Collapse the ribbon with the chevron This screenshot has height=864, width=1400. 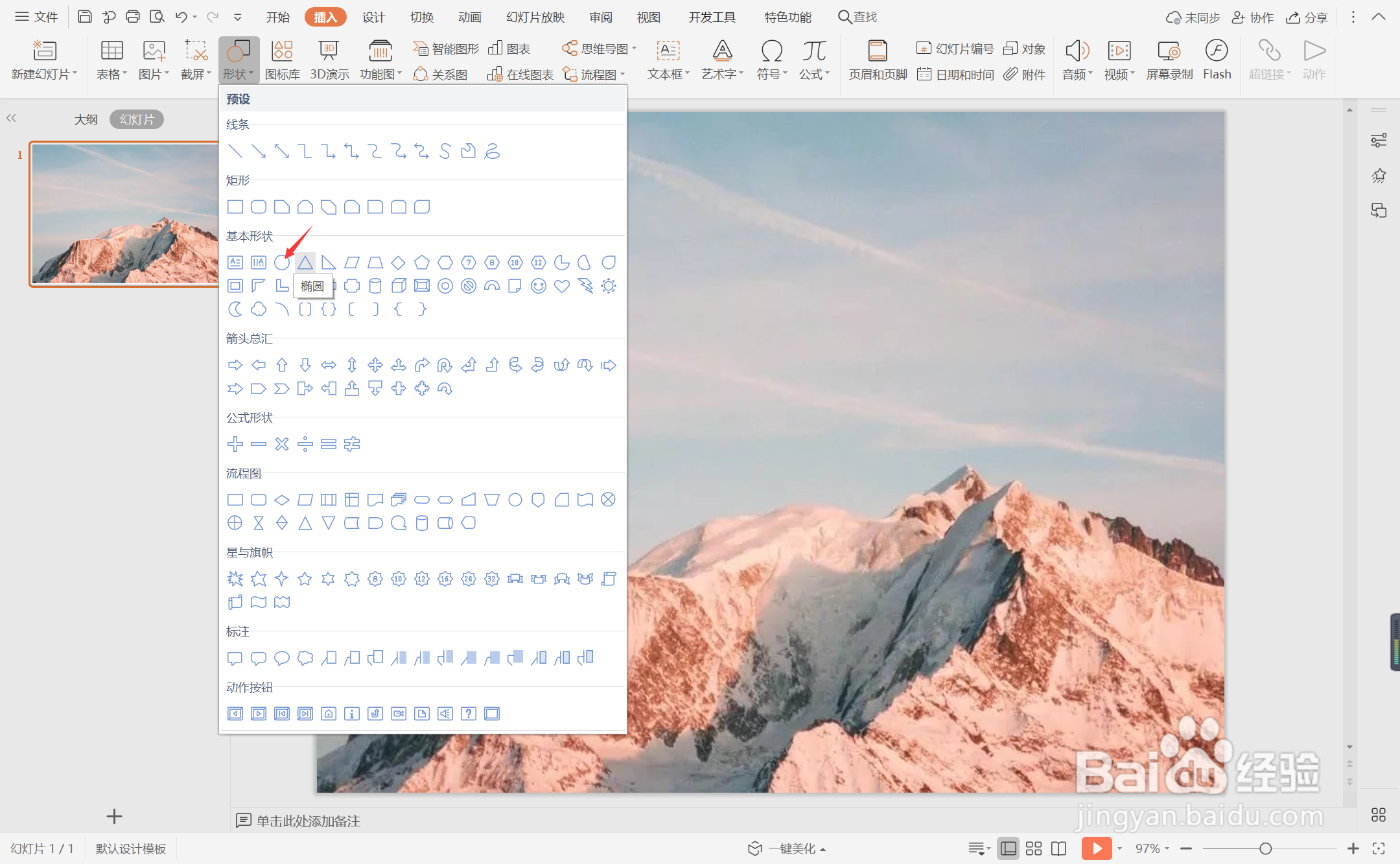point(1379,17)
